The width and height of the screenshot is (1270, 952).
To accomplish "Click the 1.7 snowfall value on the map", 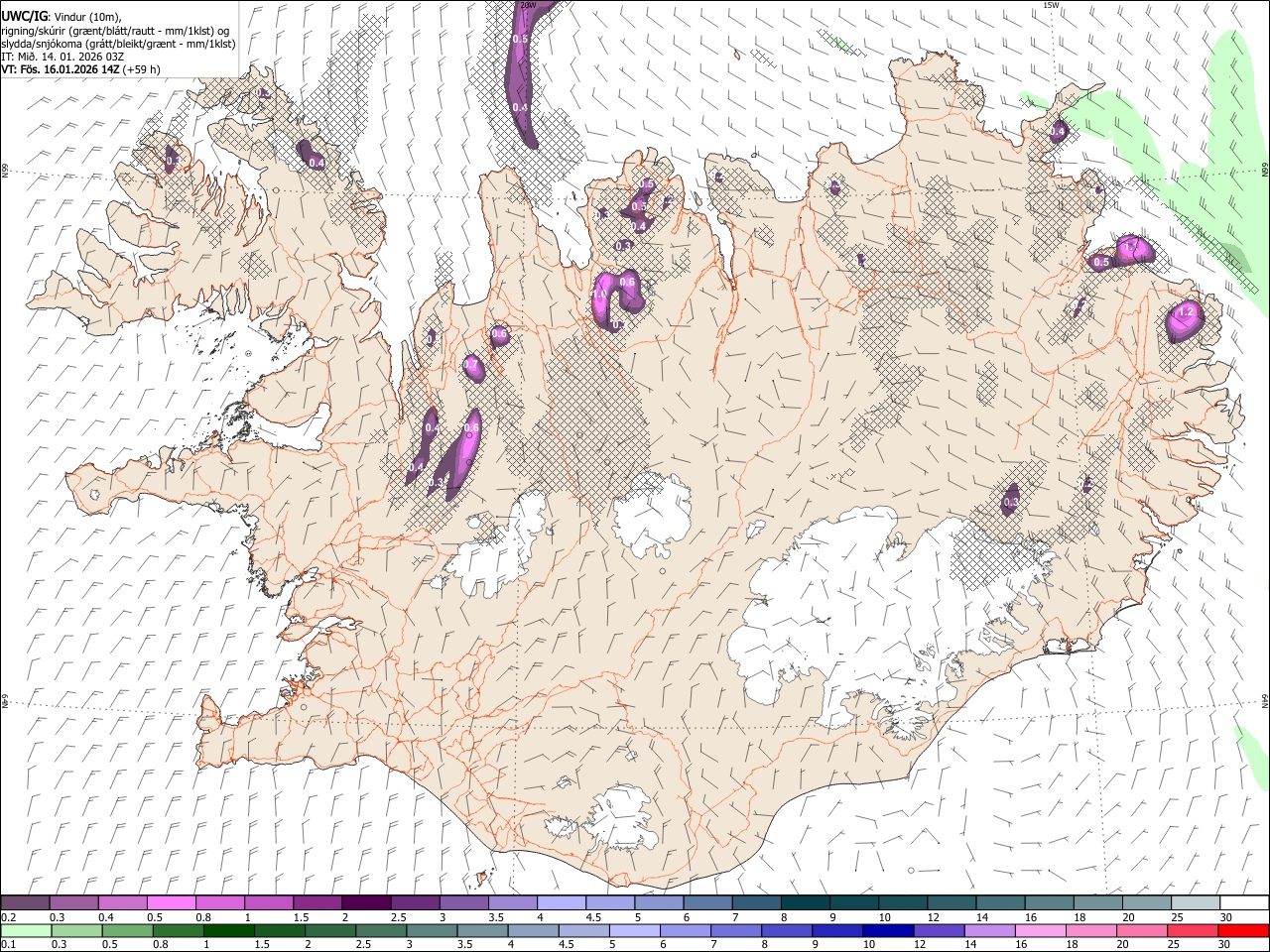I will tap(1131, 245).
